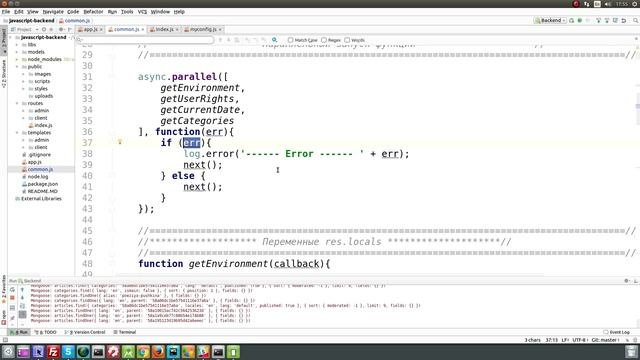Collapse the routes folder
This screenshot has height=360, width=640.
18,103
